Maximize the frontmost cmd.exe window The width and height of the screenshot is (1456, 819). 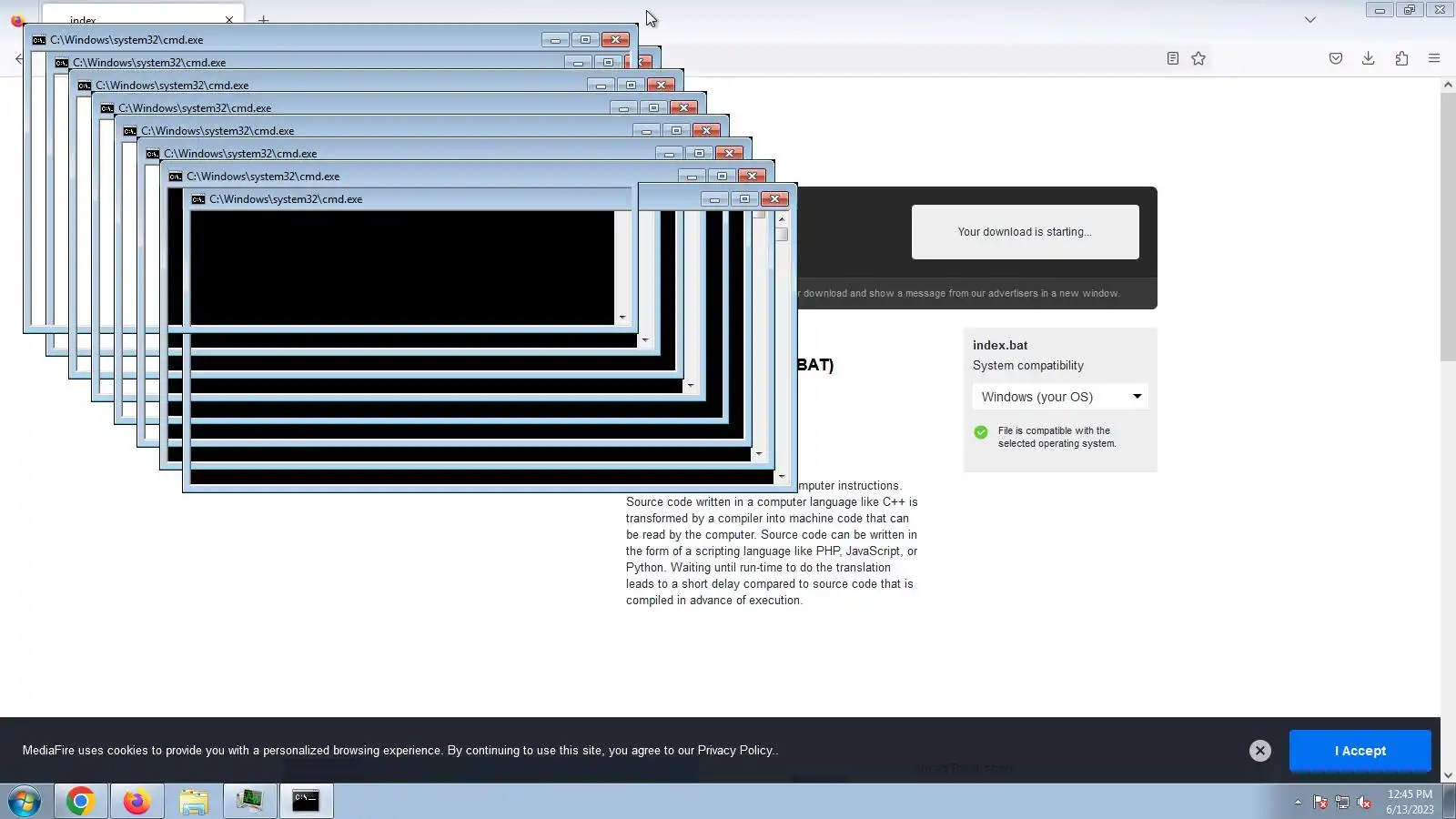[744, 199]
